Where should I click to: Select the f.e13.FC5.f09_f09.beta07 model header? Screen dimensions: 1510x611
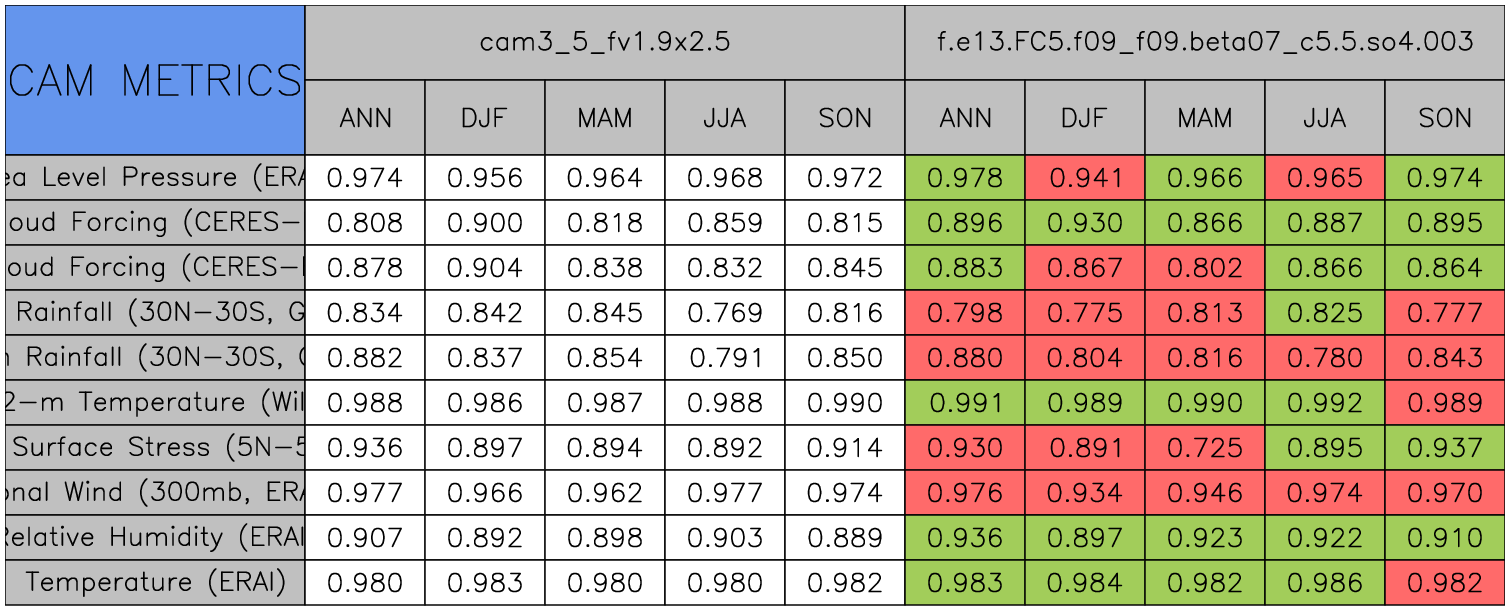(x=1205, y=42)
